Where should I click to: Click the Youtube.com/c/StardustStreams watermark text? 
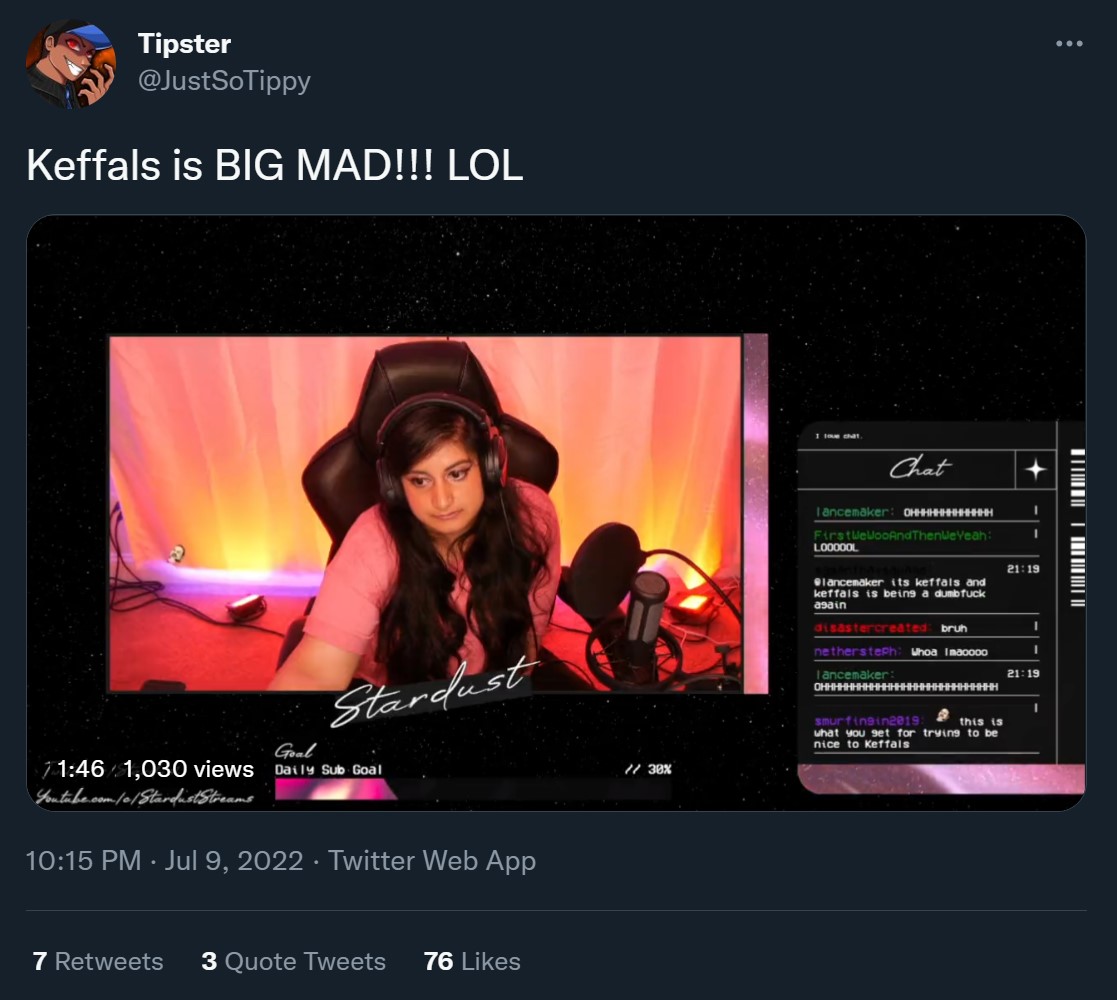pos(145,797)
